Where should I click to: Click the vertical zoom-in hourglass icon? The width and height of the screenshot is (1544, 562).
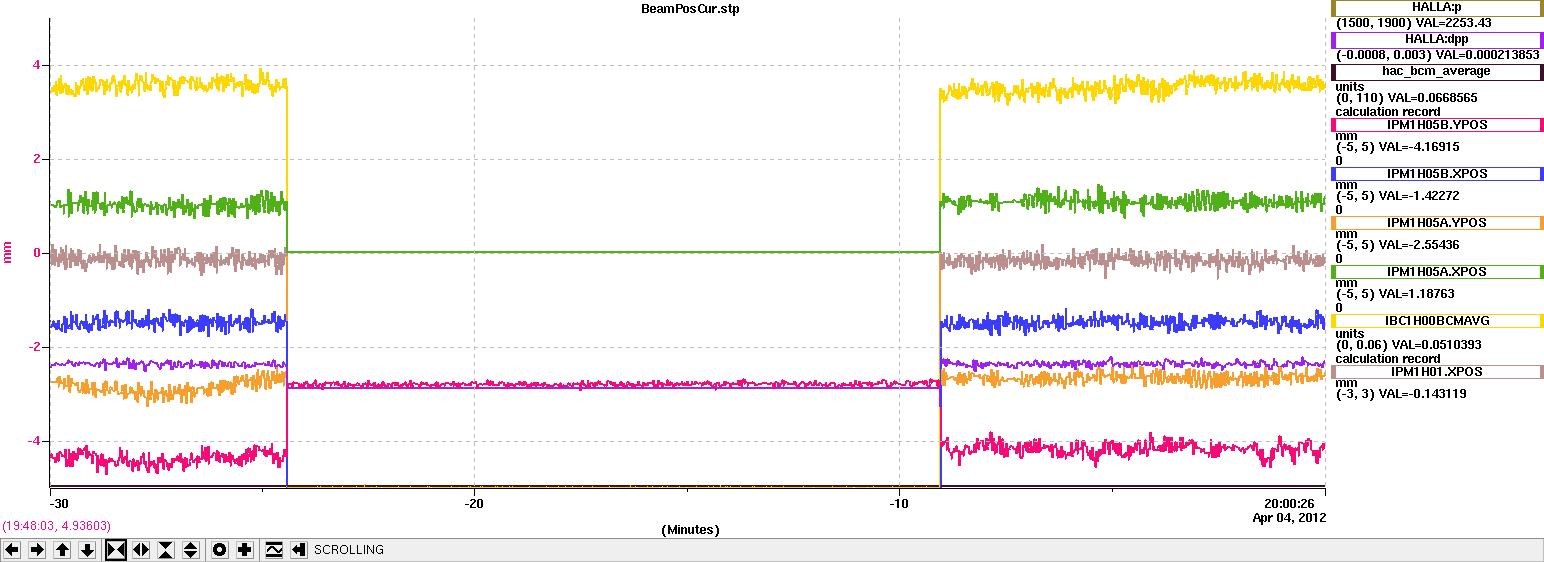[166, 550]
